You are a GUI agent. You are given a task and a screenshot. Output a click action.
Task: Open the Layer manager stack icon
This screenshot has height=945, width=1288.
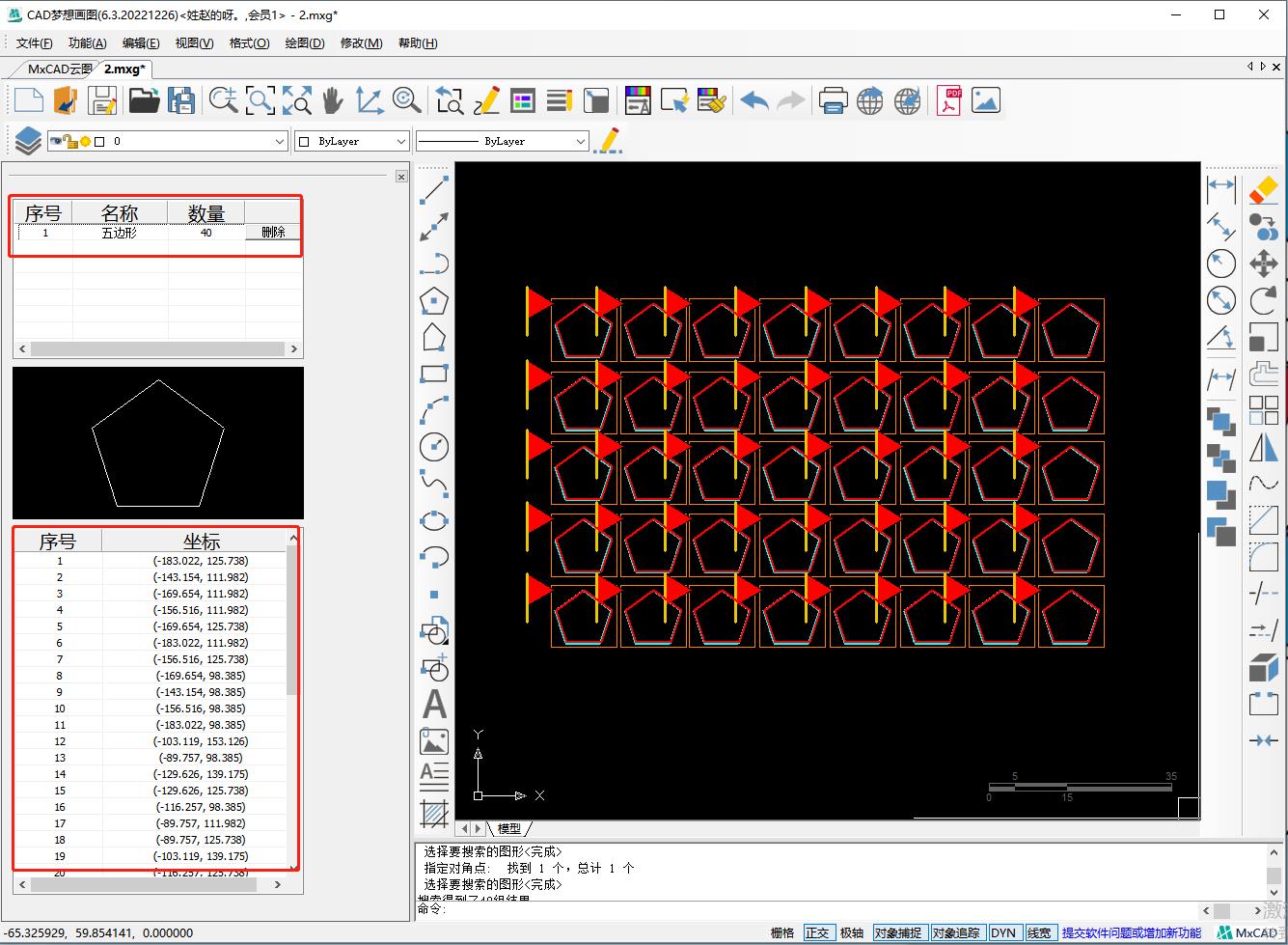[x=27, y=141]
